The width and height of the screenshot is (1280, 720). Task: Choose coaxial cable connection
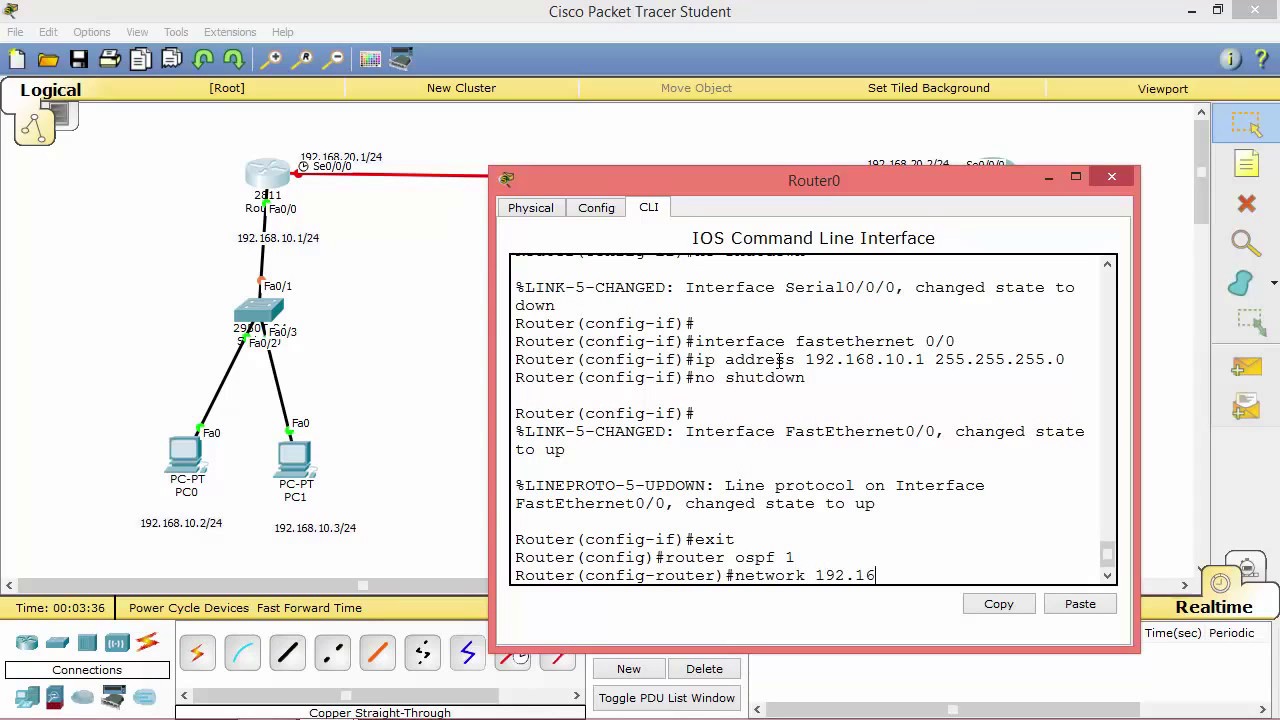coord(468,654)
